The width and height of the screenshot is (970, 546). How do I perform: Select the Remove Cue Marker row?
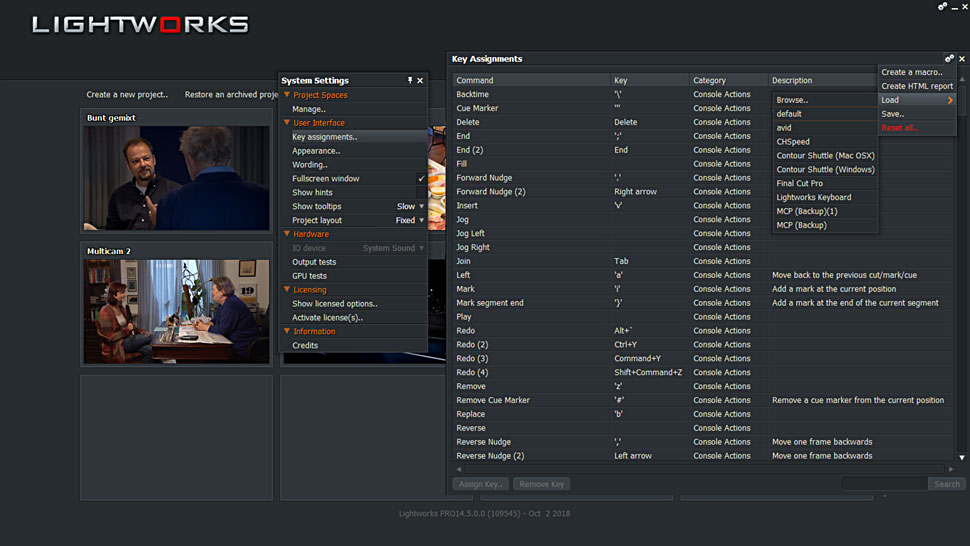tap(703, 400)
